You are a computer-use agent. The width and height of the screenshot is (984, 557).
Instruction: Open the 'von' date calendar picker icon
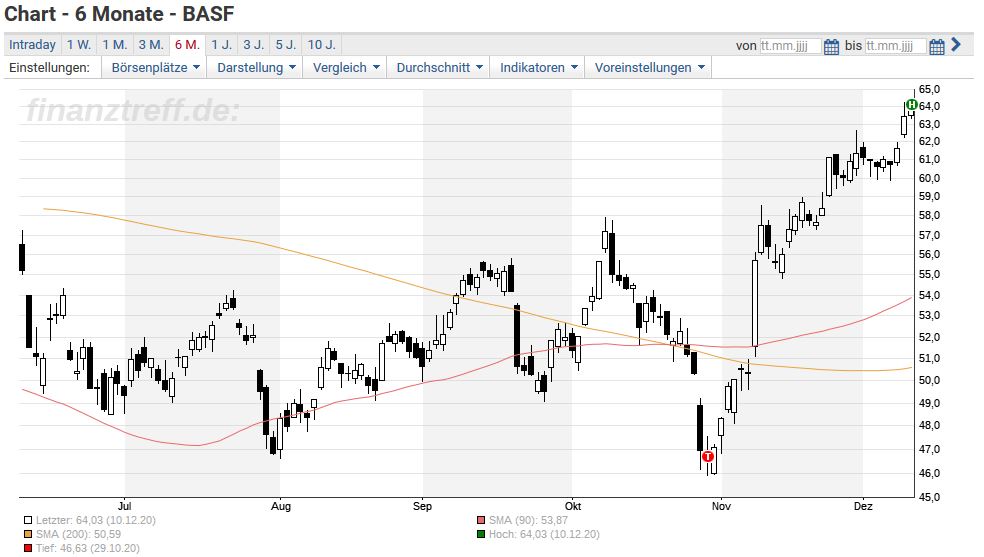click(x=831, y=46)
